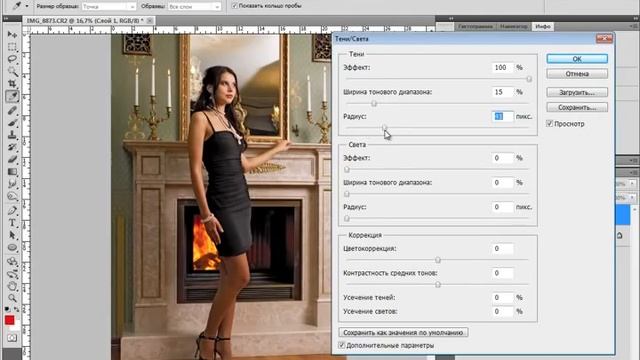This screenshot has width=640, height=360.
Task: Toggle Дополнительные параметры checkbox
Action: [x=342, y=345]
